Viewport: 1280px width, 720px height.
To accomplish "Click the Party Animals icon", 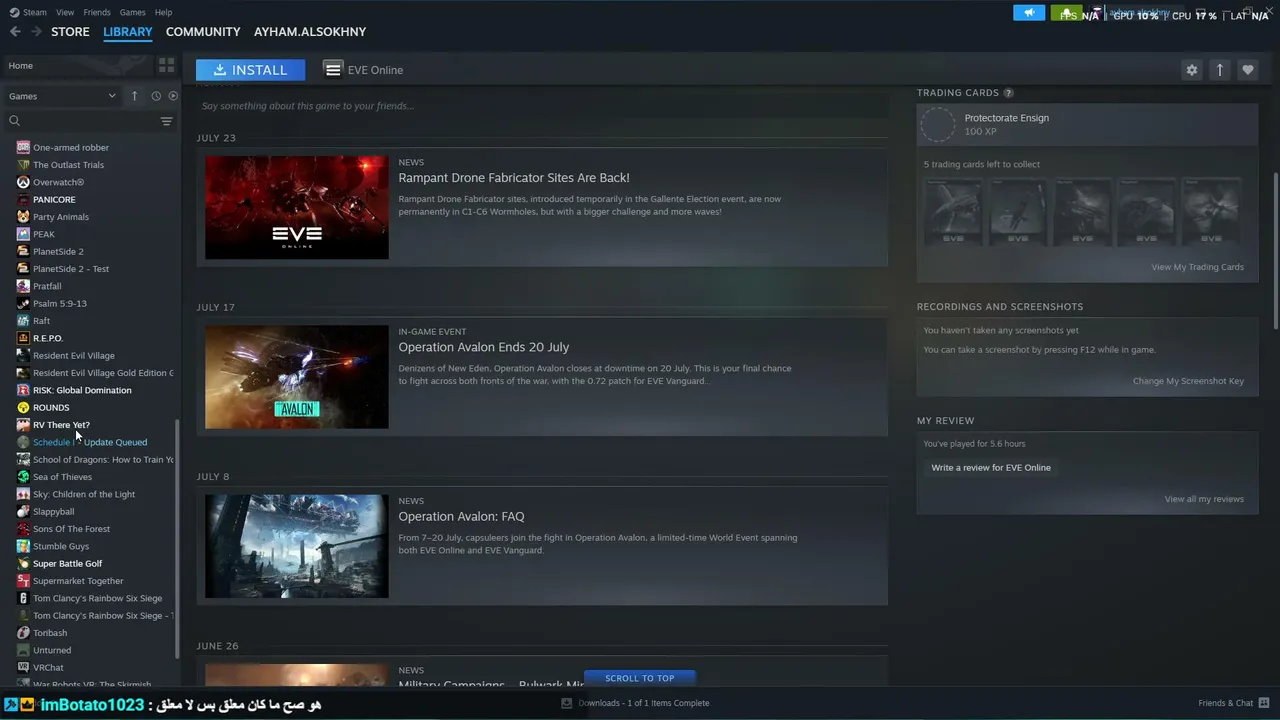I will (23, 217).
